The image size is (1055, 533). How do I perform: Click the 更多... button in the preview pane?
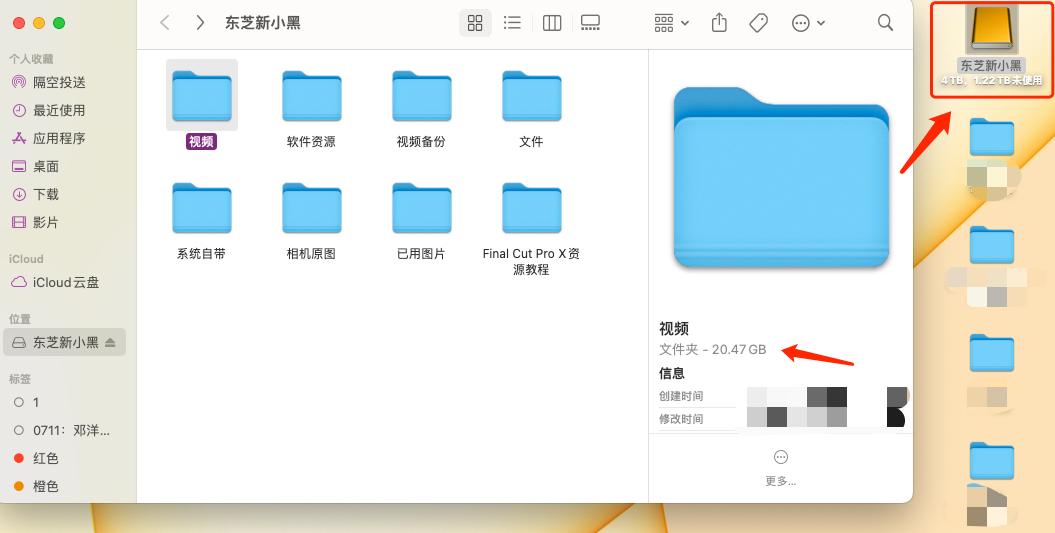tap(780, 468)
